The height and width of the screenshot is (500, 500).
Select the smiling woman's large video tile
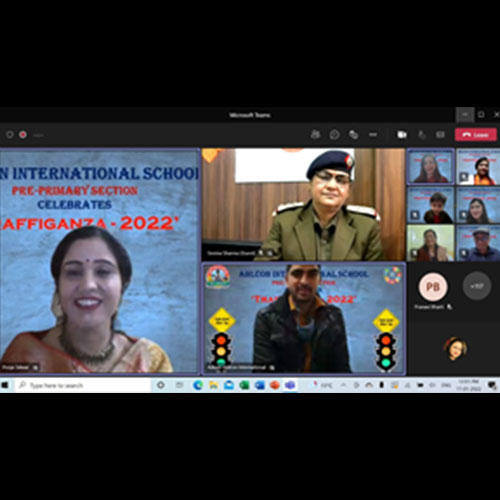pos(100,261)
